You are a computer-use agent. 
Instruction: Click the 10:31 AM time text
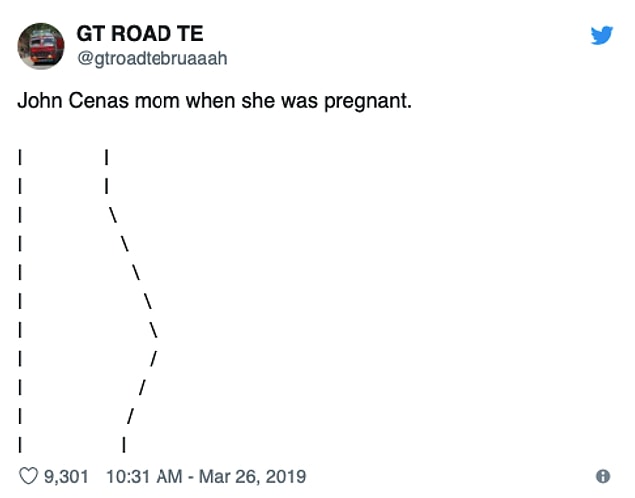[144, 477]
